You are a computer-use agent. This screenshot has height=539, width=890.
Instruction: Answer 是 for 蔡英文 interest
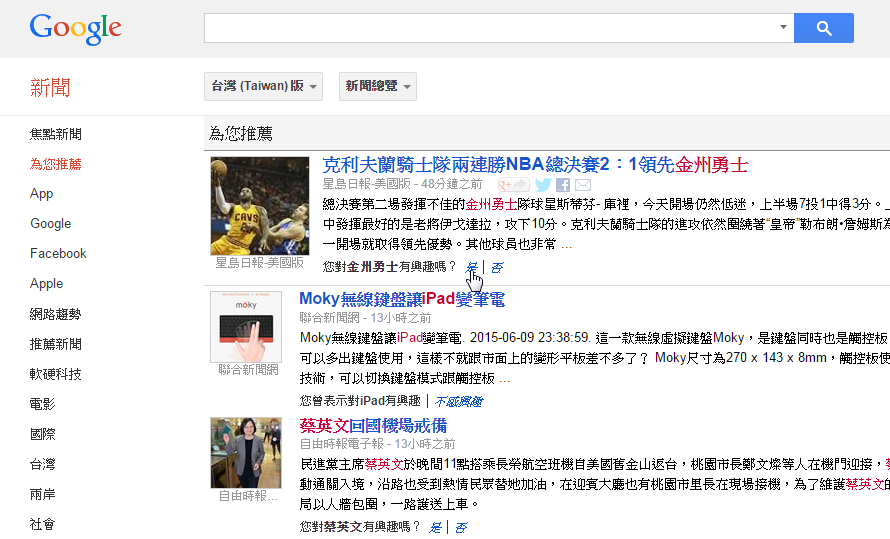tap(435, 528)
